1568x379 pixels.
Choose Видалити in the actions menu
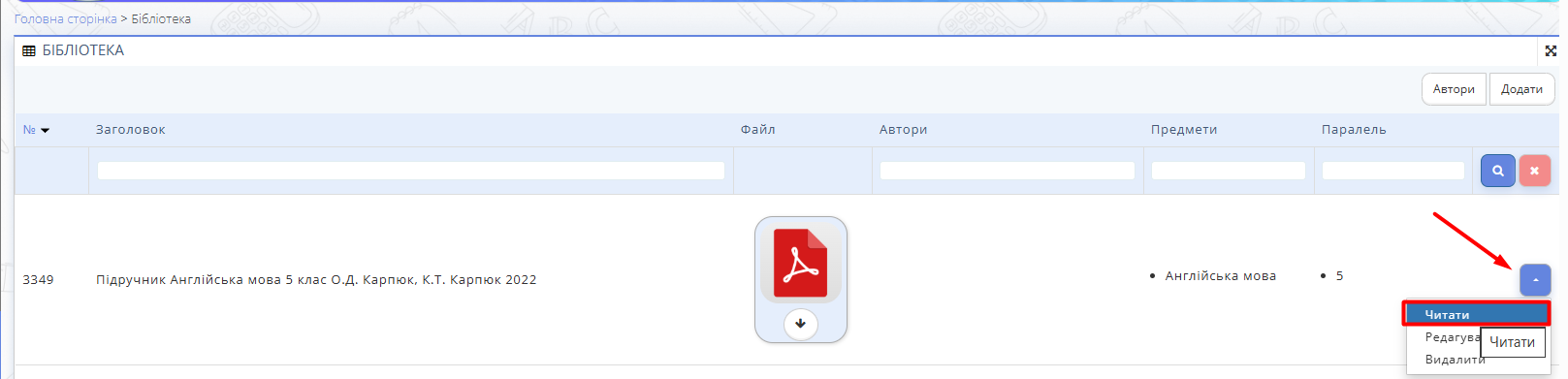1455,360
